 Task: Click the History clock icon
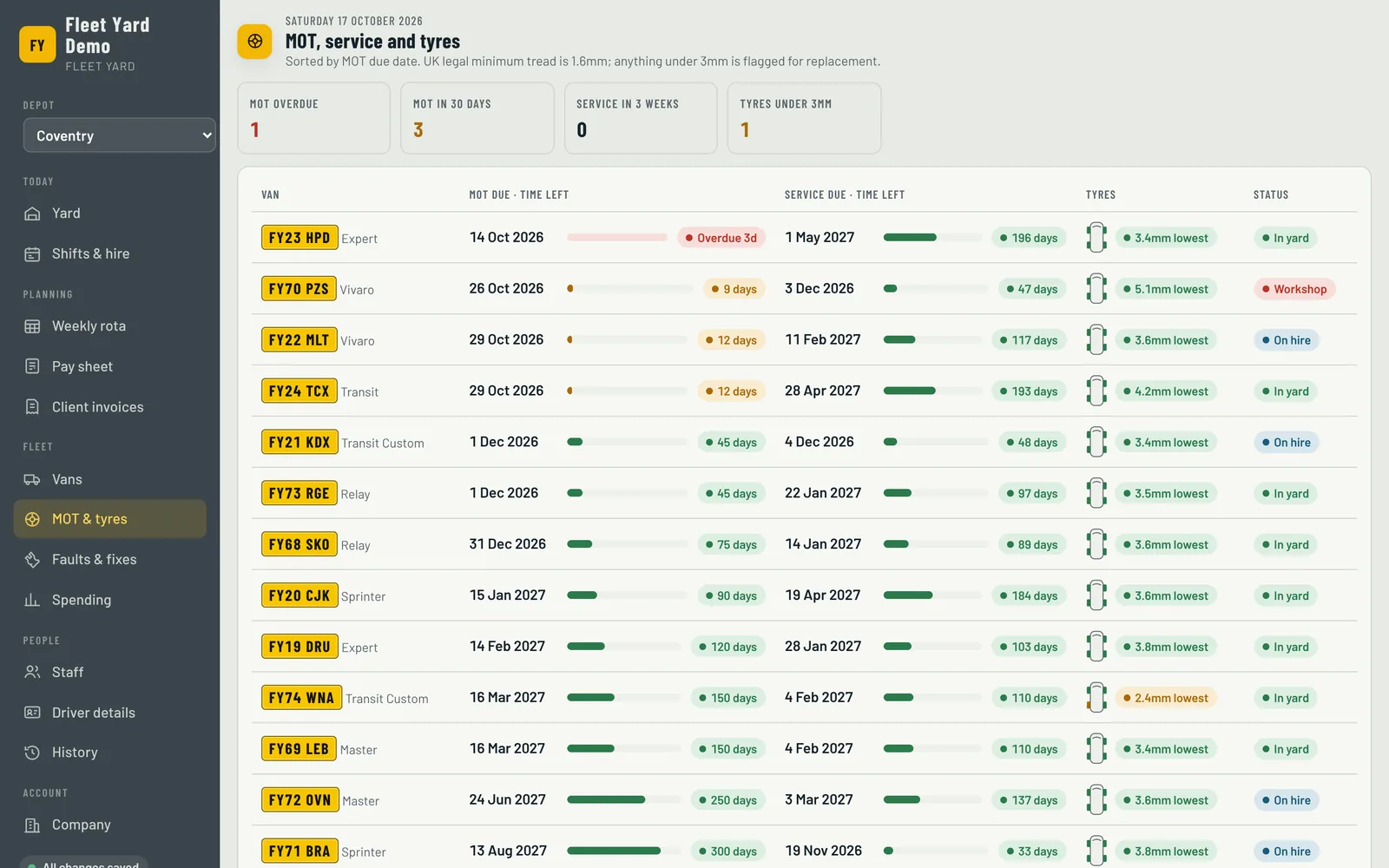[32, 753]
